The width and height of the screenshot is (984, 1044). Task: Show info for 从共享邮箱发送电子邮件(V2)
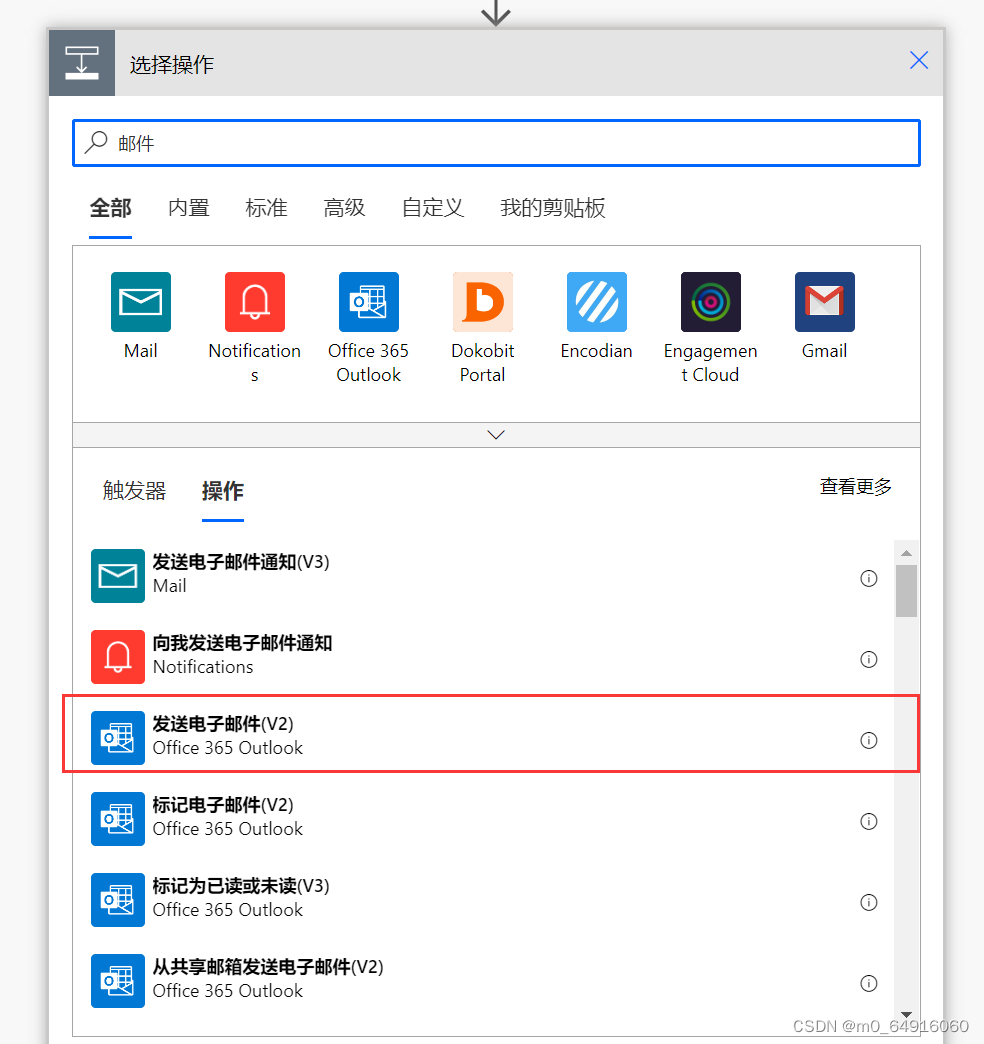[x=869, y=983]
